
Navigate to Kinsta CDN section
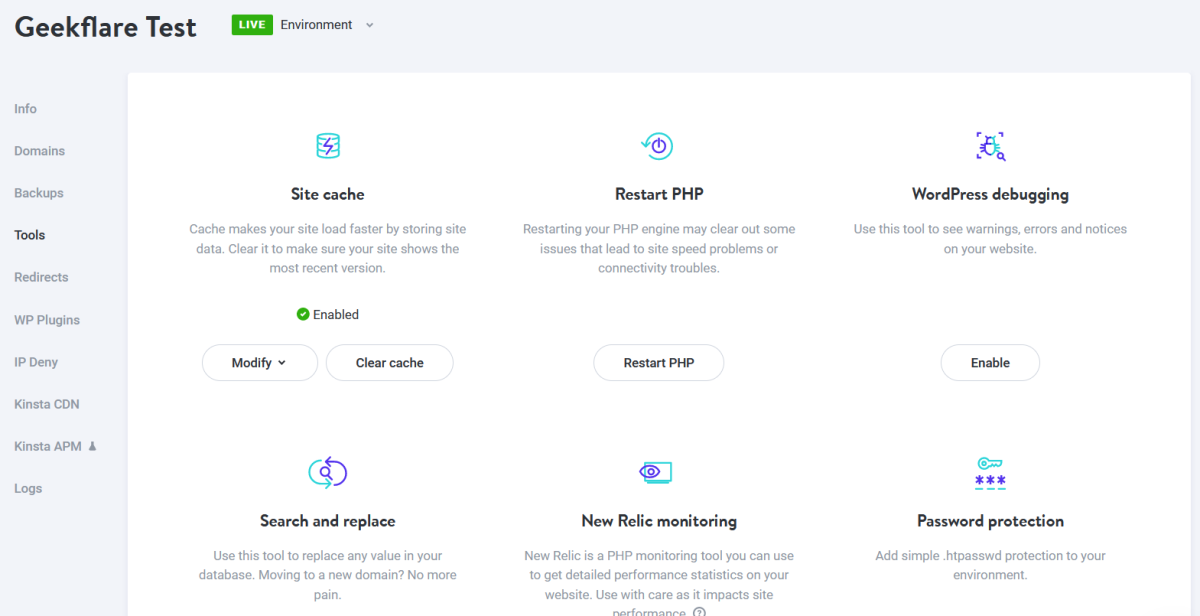[x=47, y=404]
